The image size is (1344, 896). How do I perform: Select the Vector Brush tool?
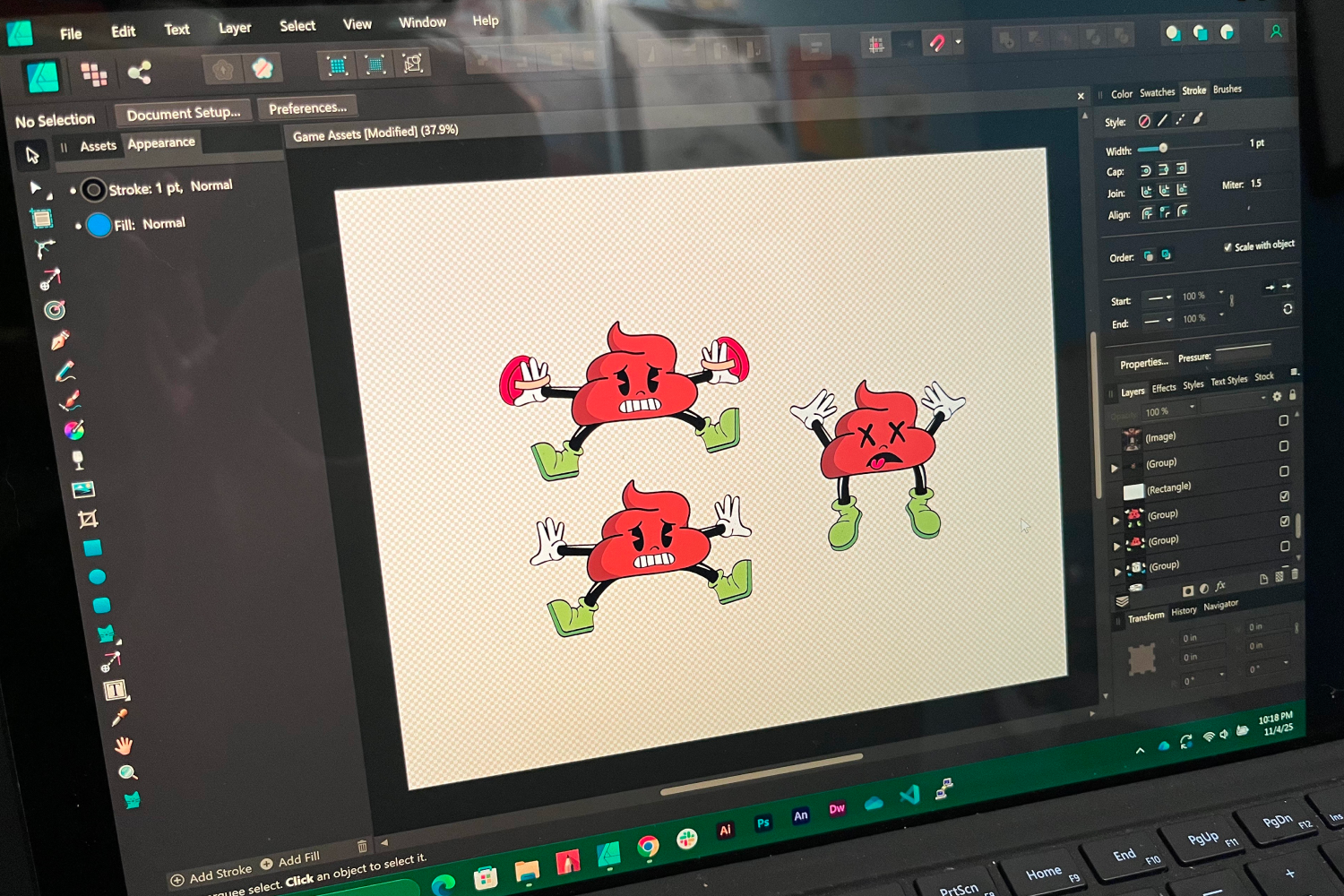70,401
